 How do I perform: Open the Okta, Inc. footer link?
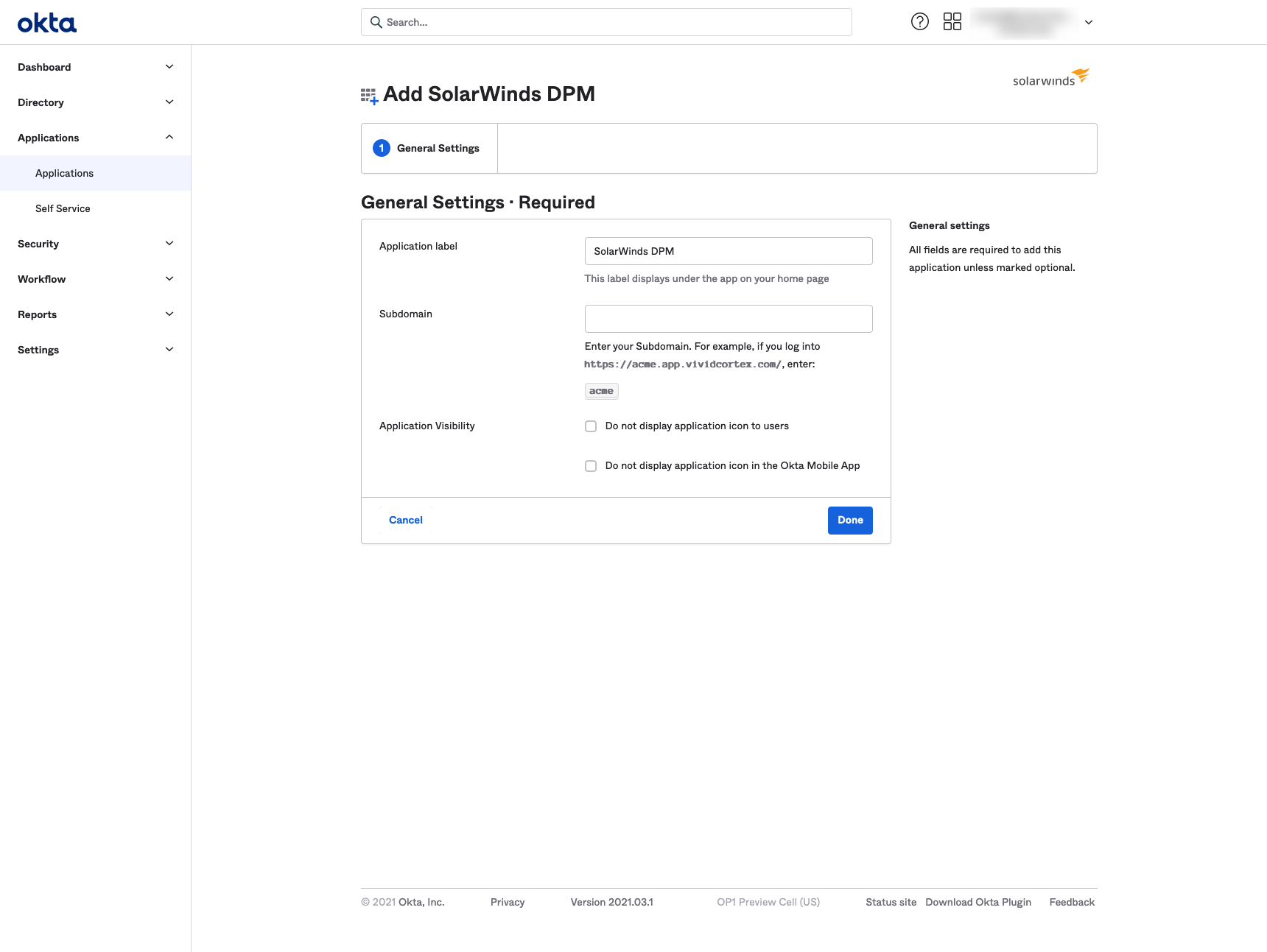coord(421,902)
